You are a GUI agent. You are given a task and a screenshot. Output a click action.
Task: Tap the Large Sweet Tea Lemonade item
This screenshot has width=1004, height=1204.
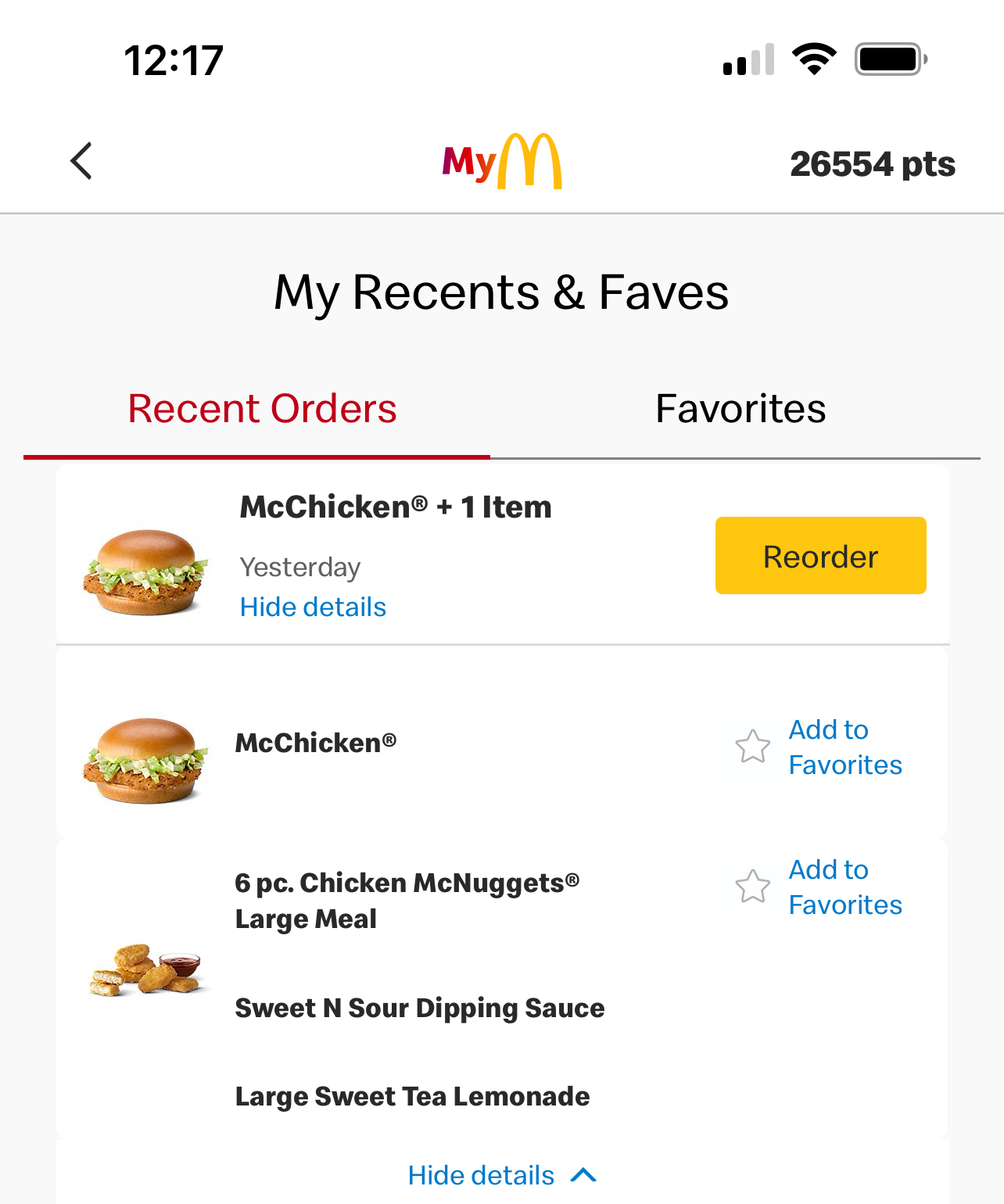coord(412,1096)
